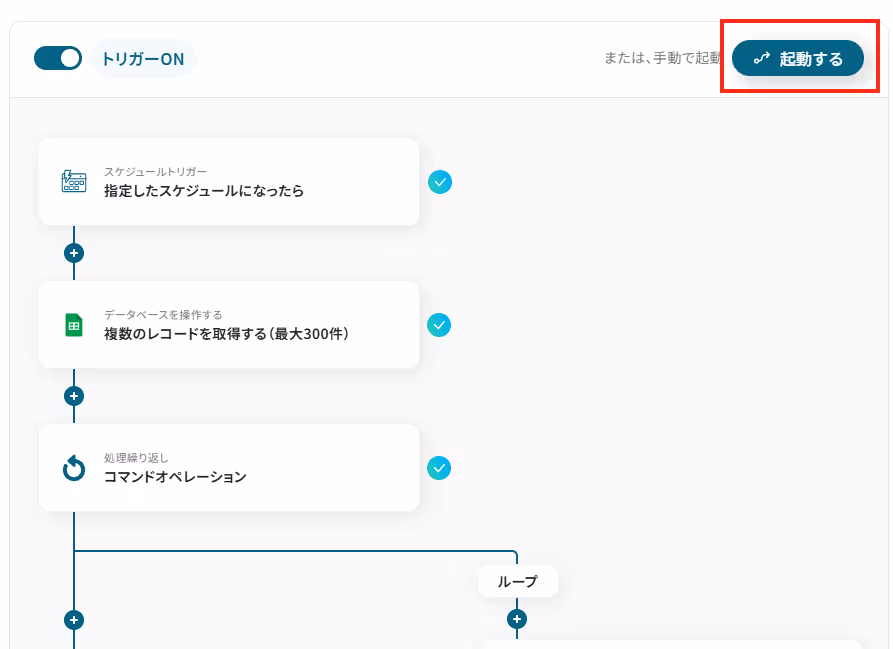Click the 処理繰り返し caption text

pos(136,457)
